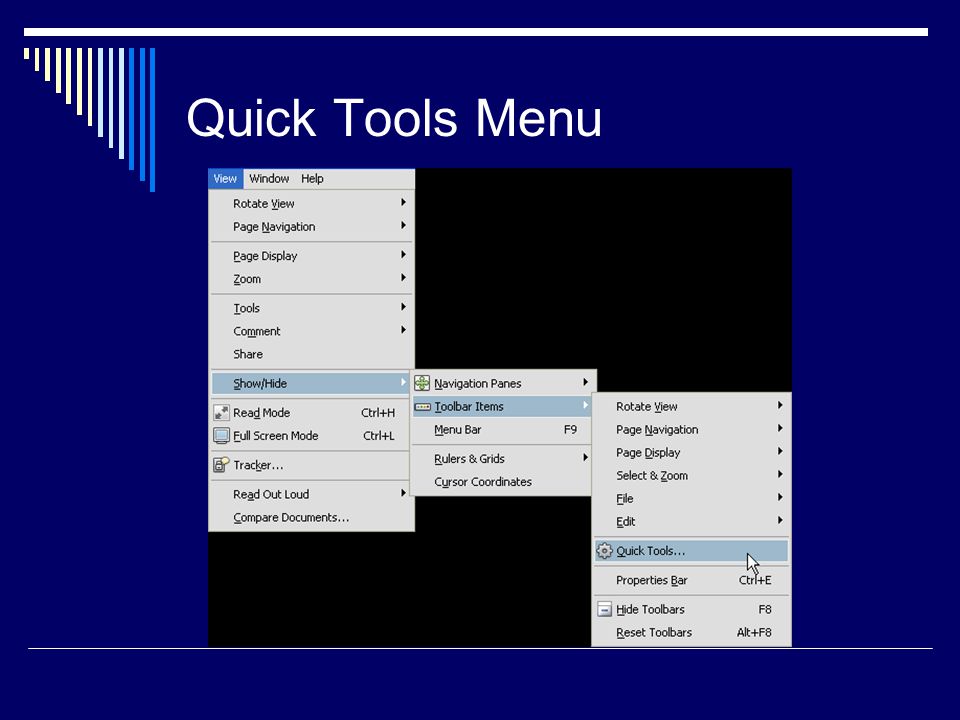This screenshot has height=720, width=960.
Task: Choose Reset Toolbars entry
Action: pos(691,632)
